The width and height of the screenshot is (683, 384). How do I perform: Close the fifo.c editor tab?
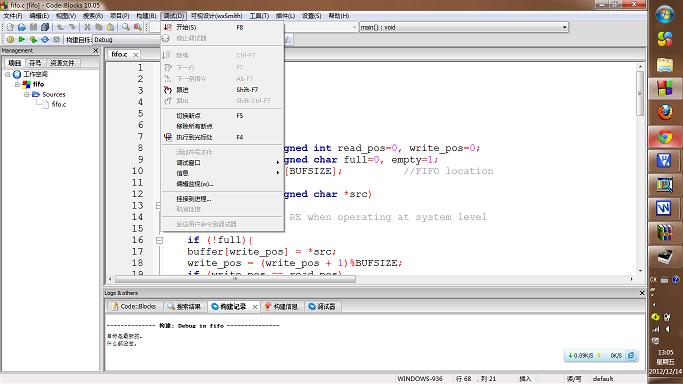point(136,55)
